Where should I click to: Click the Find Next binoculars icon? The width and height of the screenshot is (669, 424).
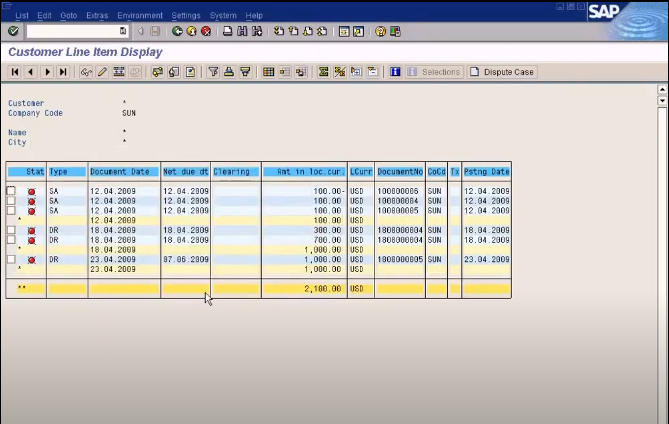click(x=257, y=31)
